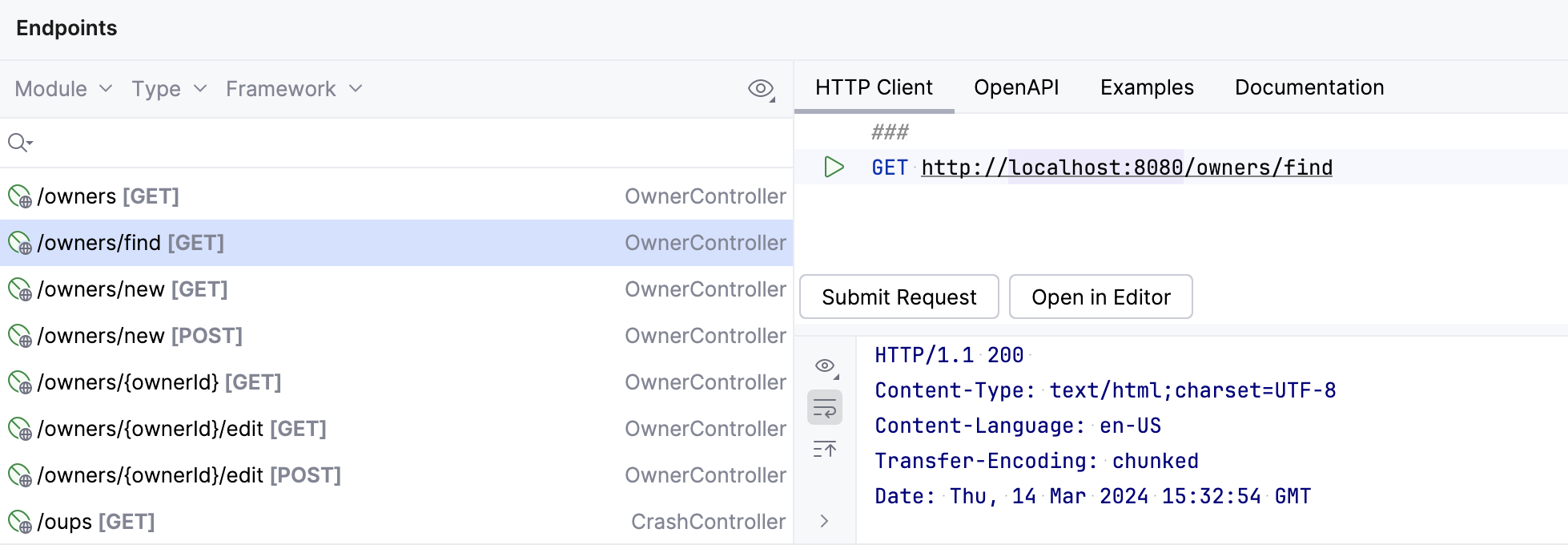Open endpoints view options eye icon

[x=761, y=89]
